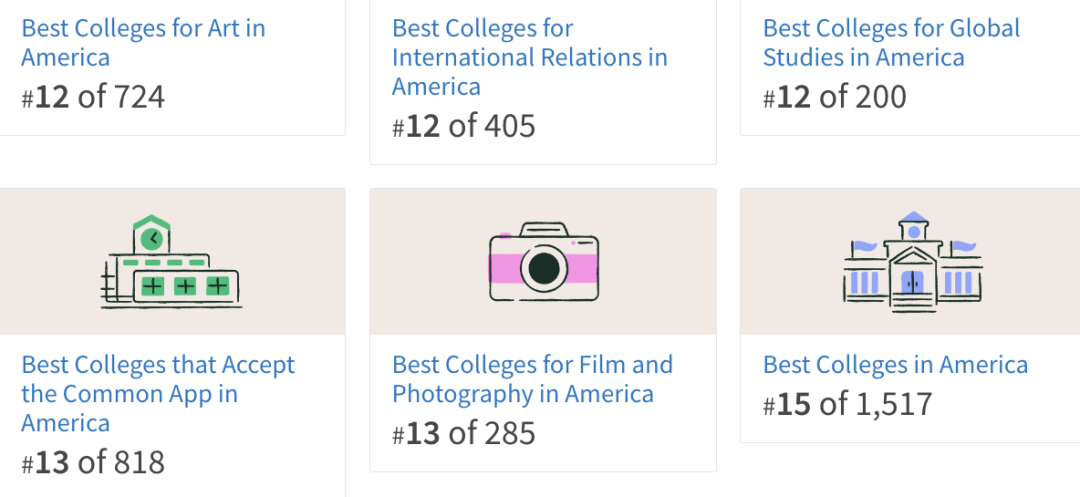The image size is (1080, 497).
Task: Select the #12 of 200 ranking
Action: point(834,97)
